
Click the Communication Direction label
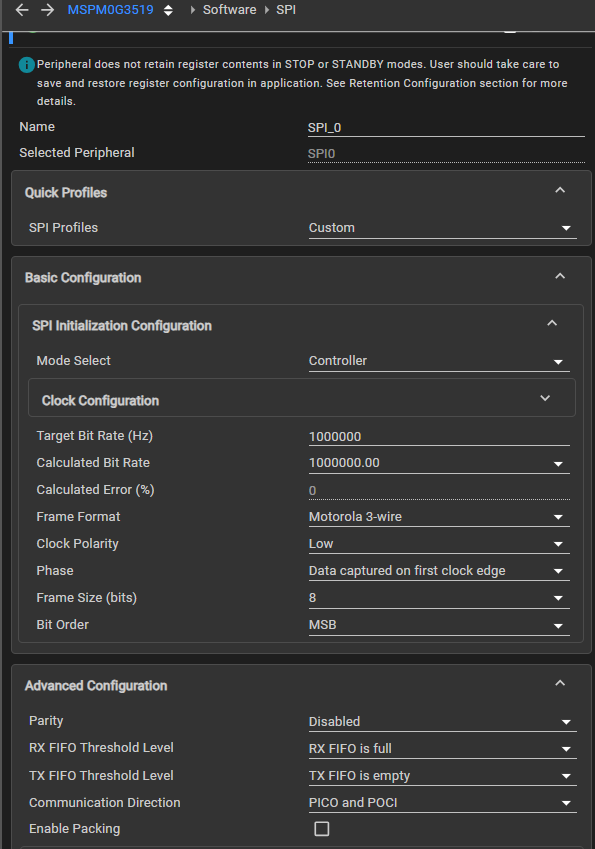pos(104,802)
